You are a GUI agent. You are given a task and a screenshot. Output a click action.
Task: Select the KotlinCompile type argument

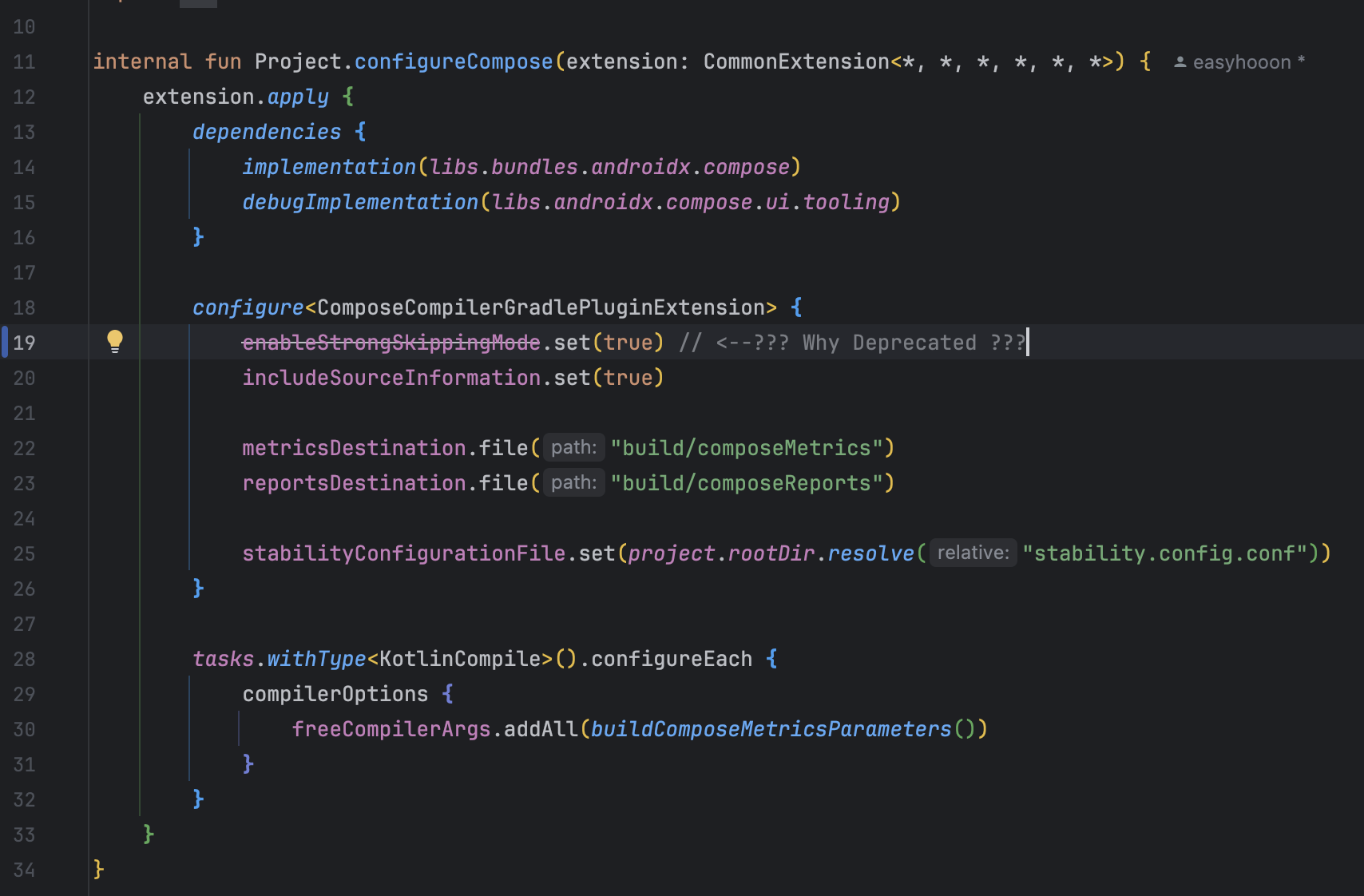pos(459,659)
